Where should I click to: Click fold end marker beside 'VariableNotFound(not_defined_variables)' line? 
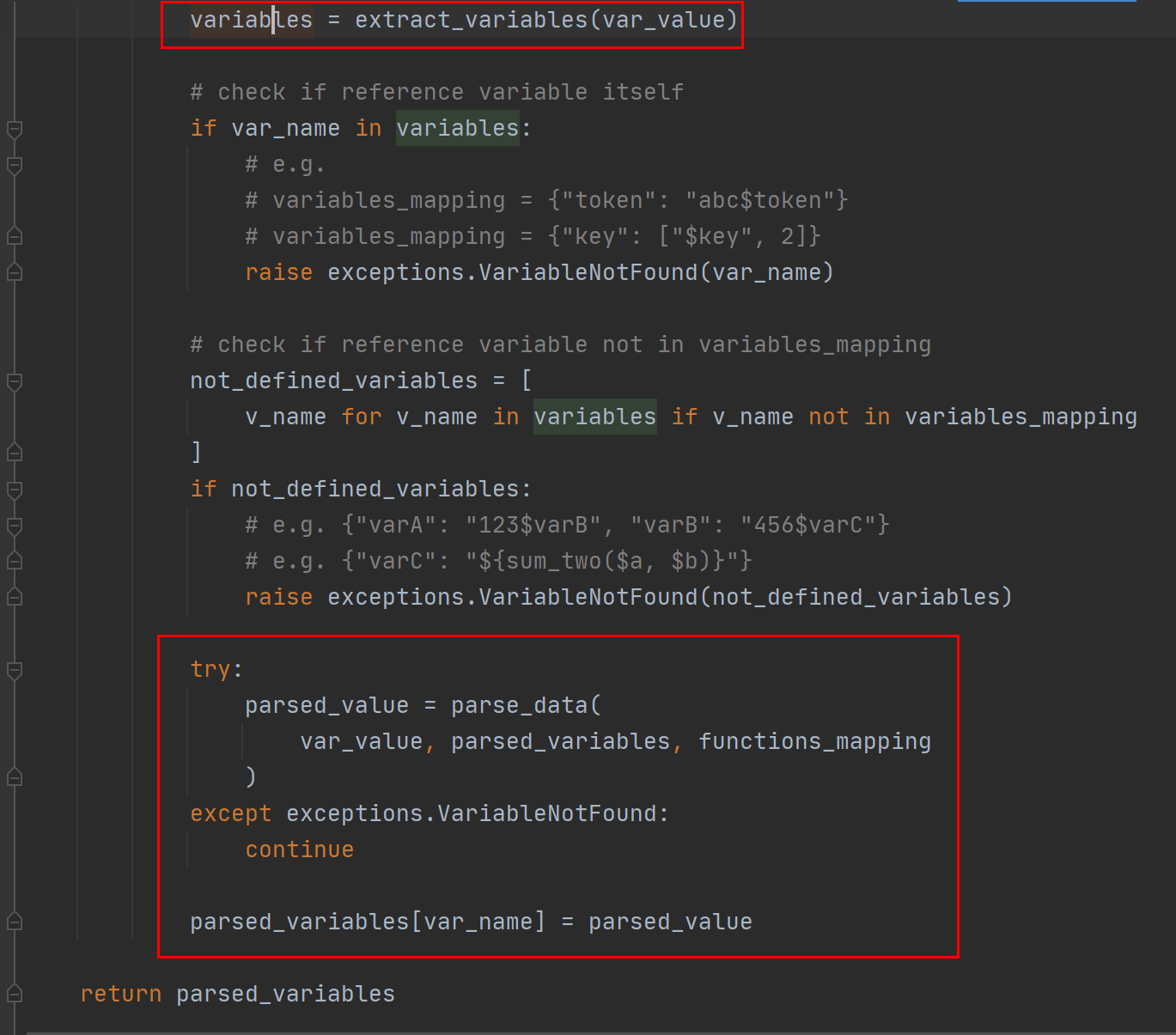pyautogui.click(x=15, y=596)
